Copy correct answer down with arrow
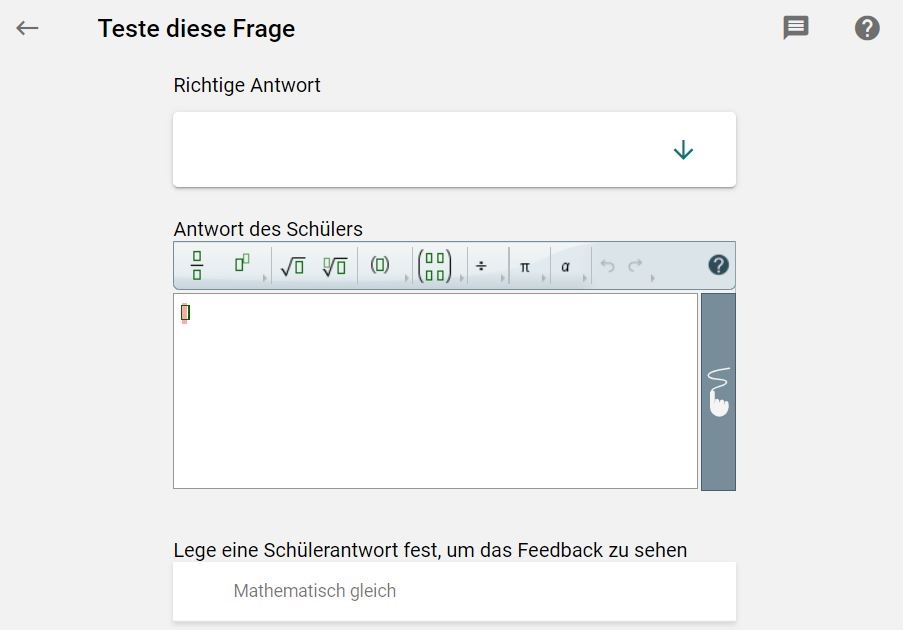Viewport: 903px width, 630px height. point(683,151)
